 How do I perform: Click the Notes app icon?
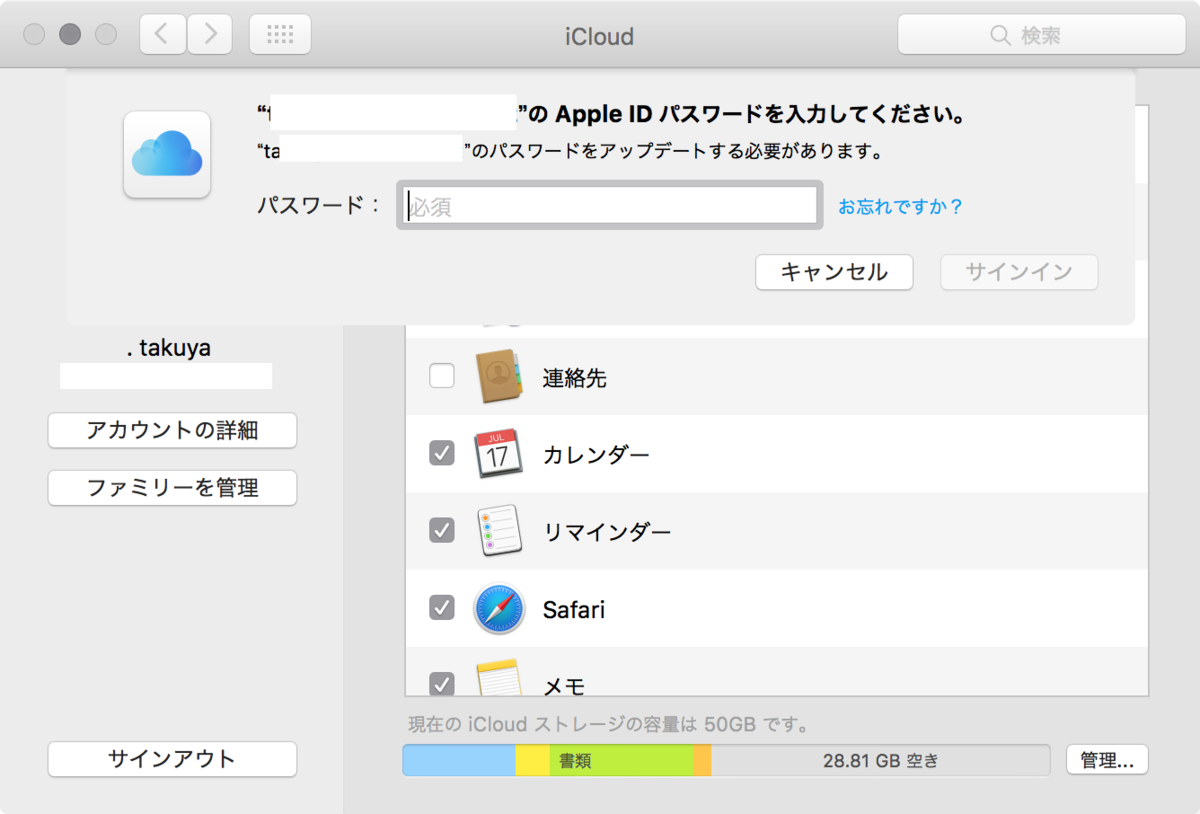(x=499, y=679)
